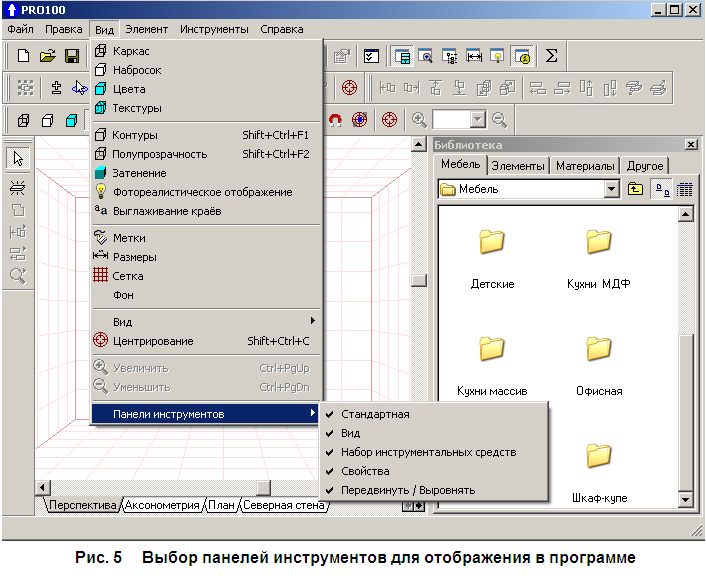Toggle Передвинуть / Выровнять toolbar
The height and width of the screenshot is (578, 706).
[408, 490]
